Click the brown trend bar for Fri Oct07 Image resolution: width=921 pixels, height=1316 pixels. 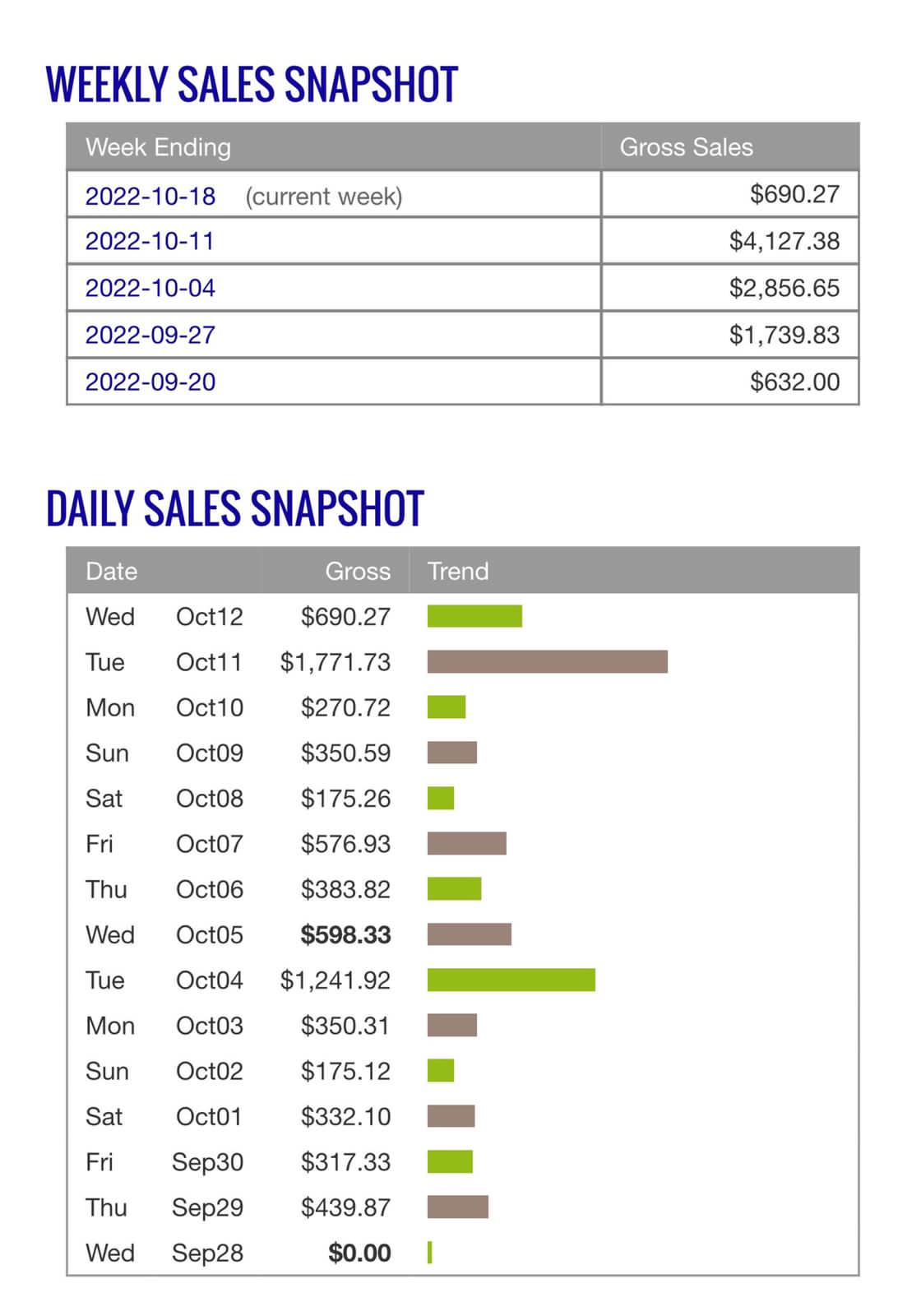467,843
